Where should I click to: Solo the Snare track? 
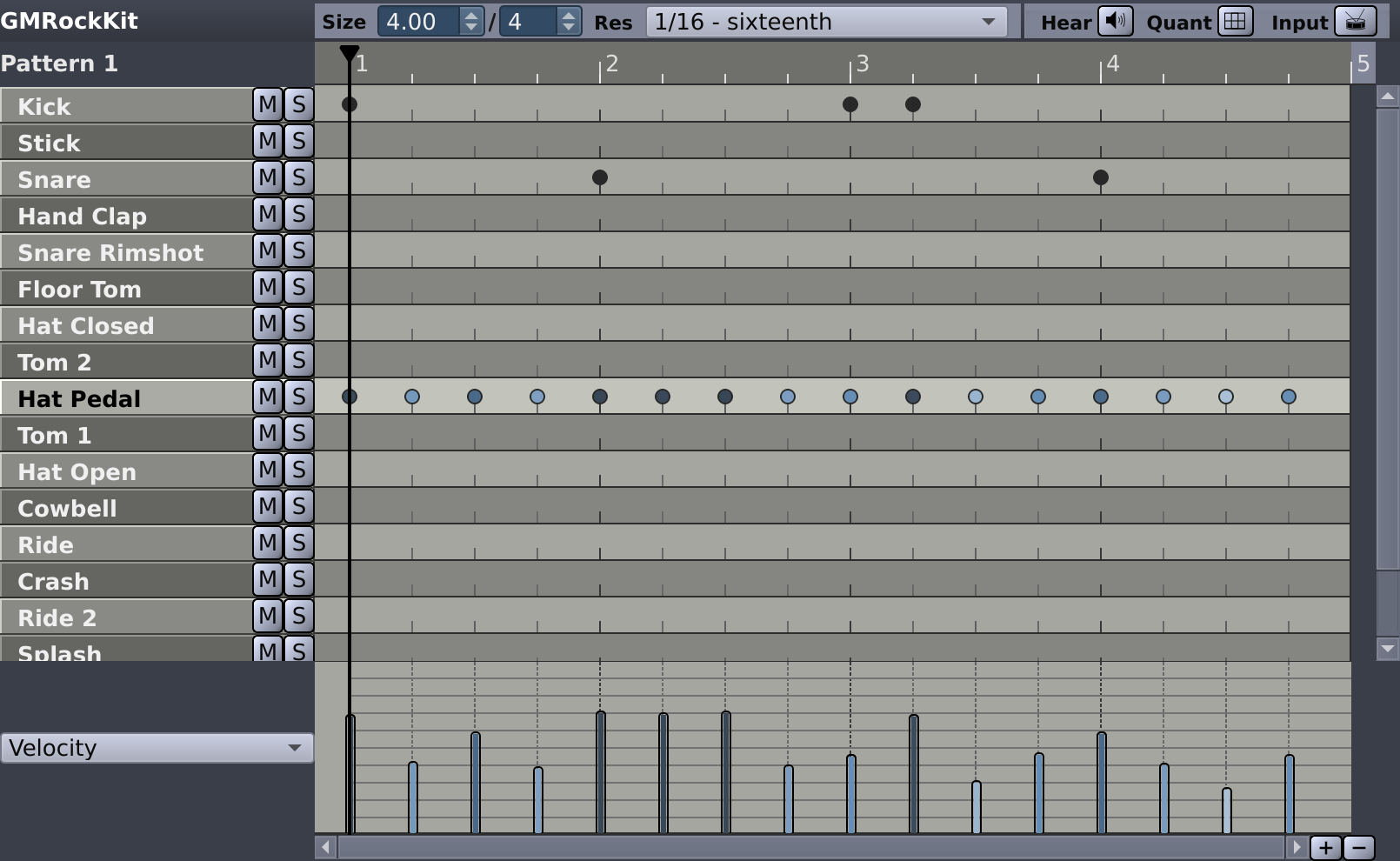pyautogui.click(x=299, y=177)
